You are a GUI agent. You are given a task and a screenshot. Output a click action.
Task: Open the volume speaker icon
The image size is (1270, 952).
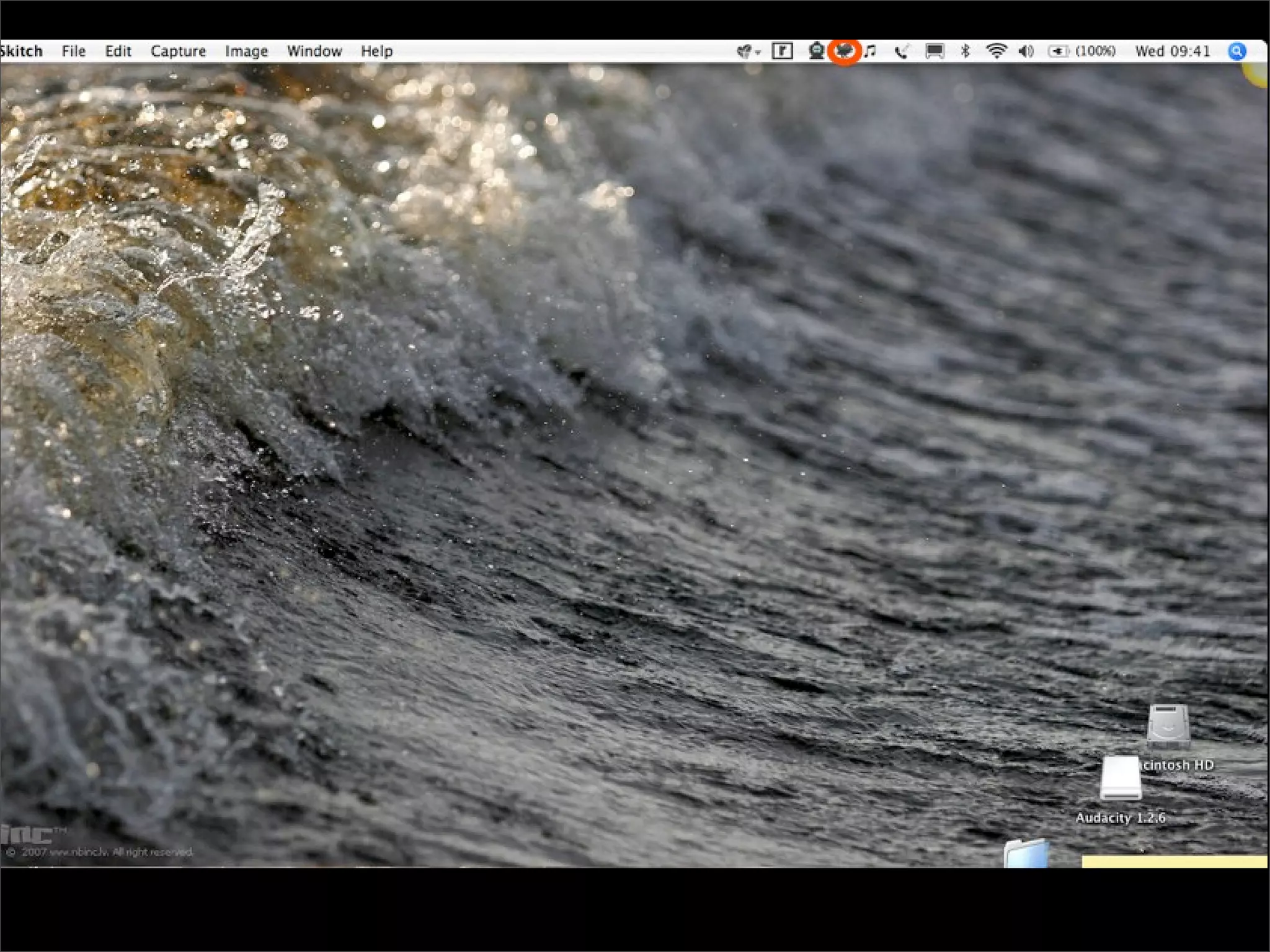click(1026, 51)
